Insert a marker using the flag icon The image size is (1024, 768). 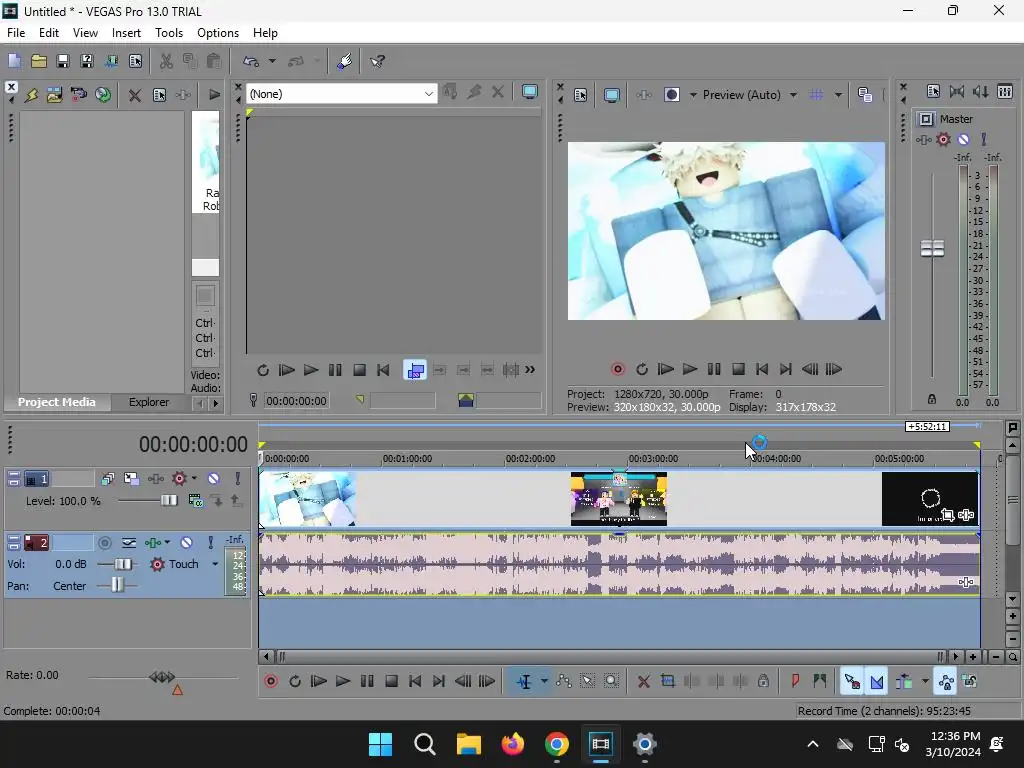795,682
